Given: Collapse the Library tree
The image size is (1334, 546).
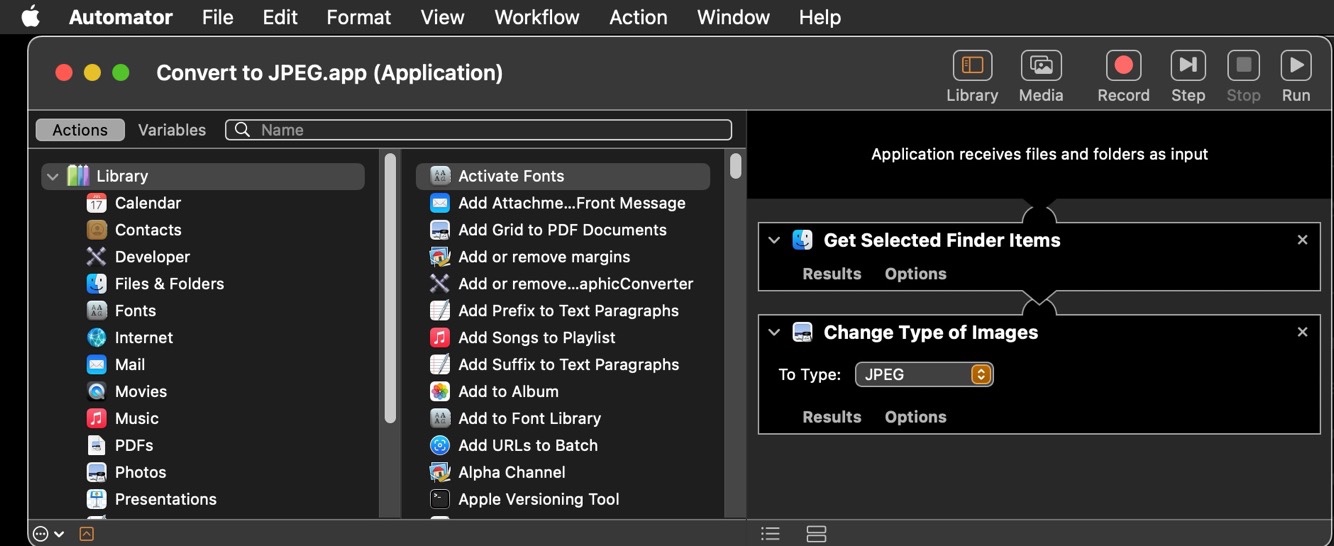Looking at the screenshot, I should pos(53,176).
